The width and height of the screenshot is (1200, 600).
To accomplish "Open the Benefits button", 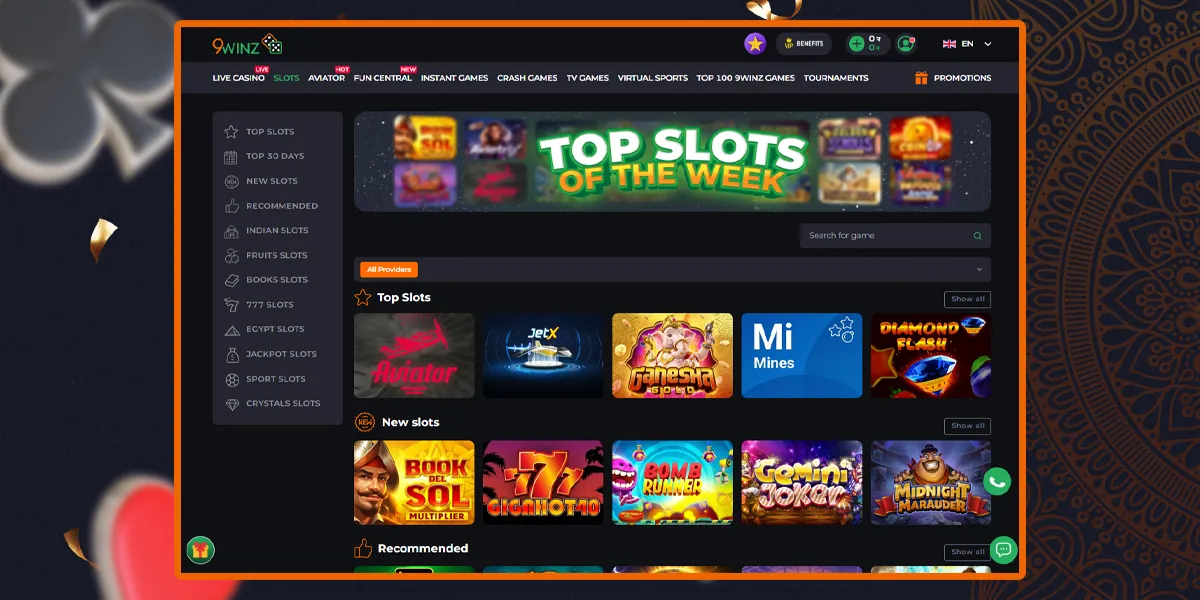I will tap(804, 44).
